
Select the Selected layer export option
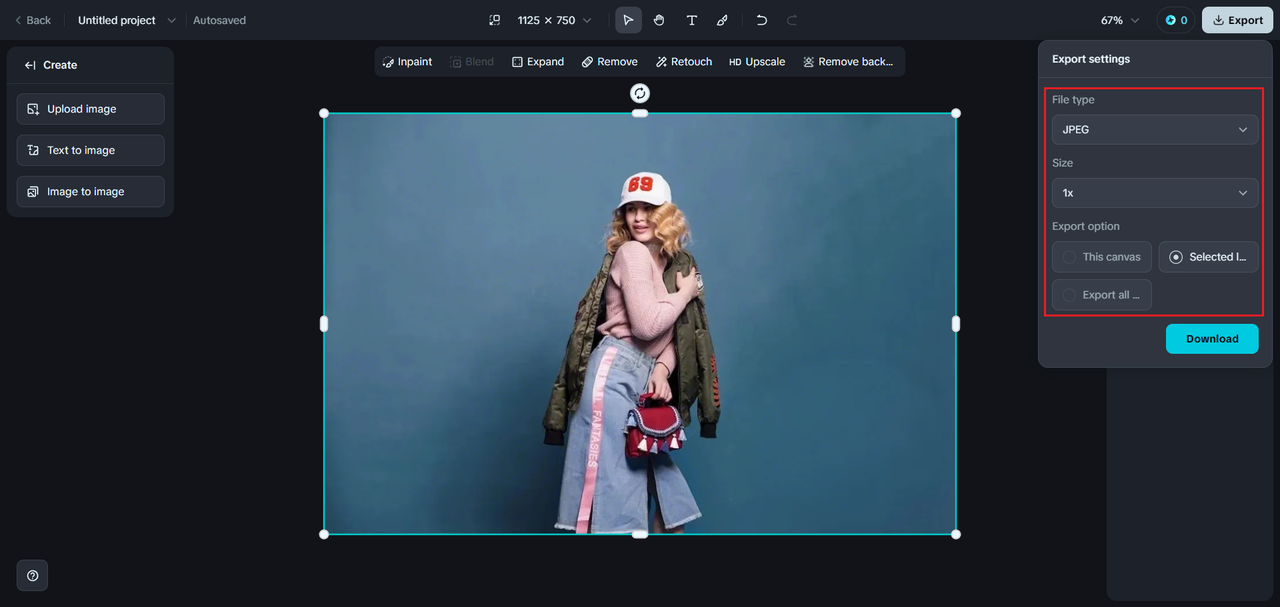click(1208, 257)
